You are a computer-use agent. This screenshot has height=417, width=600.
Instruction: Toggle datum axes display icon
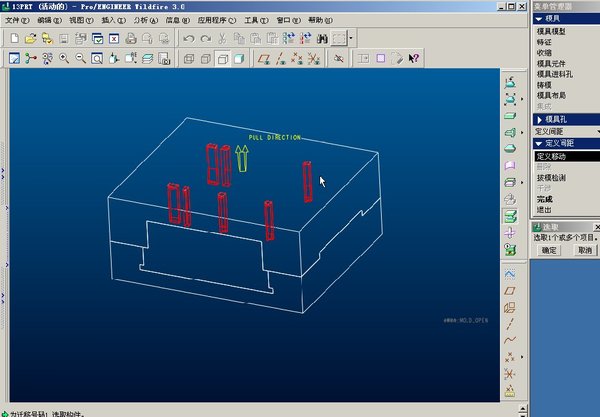pyautogui.click(x=281, y=58)
